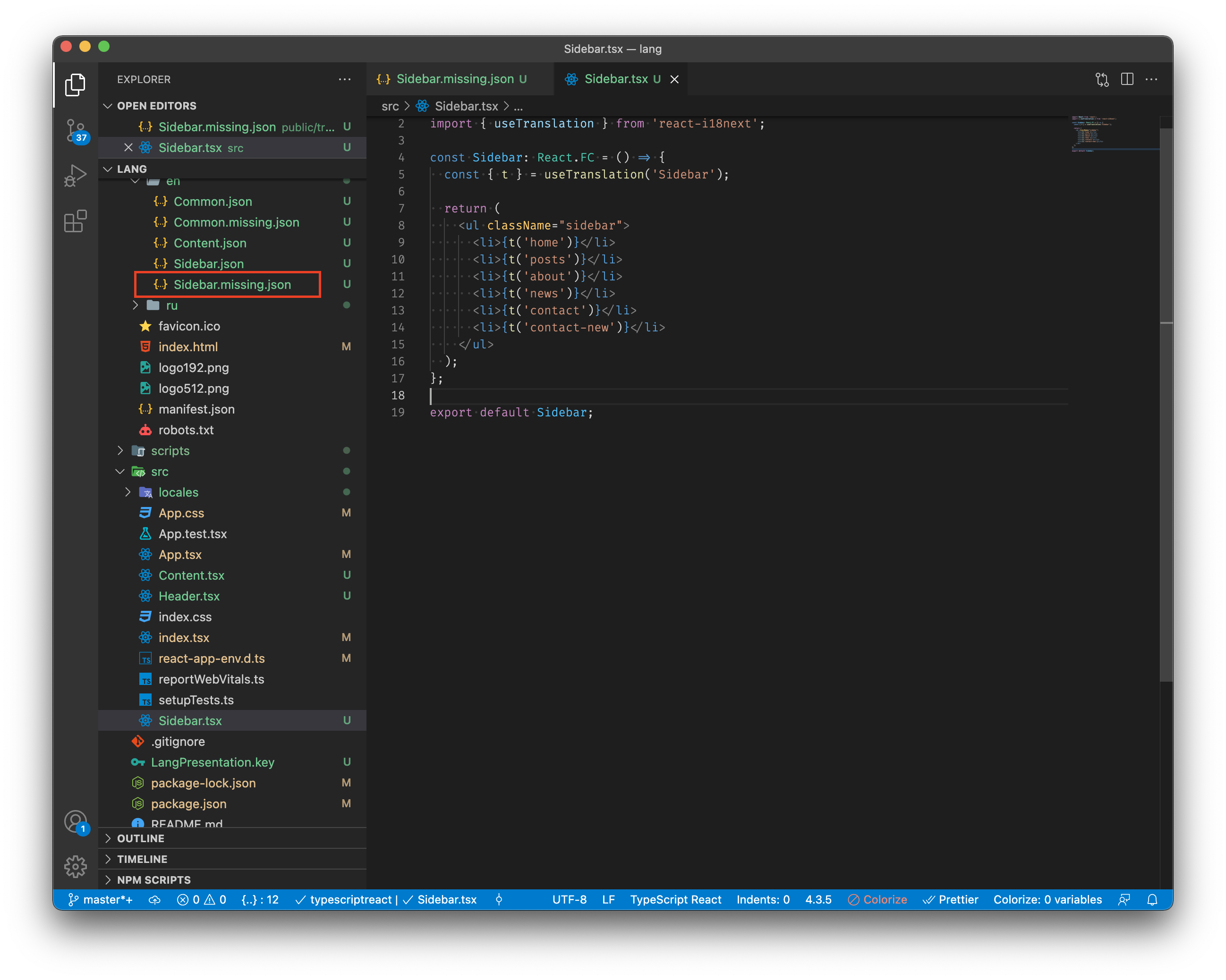This screenshot has height=980, width=1226.
Task: Open the Run and Debug view
Action: 75,176
